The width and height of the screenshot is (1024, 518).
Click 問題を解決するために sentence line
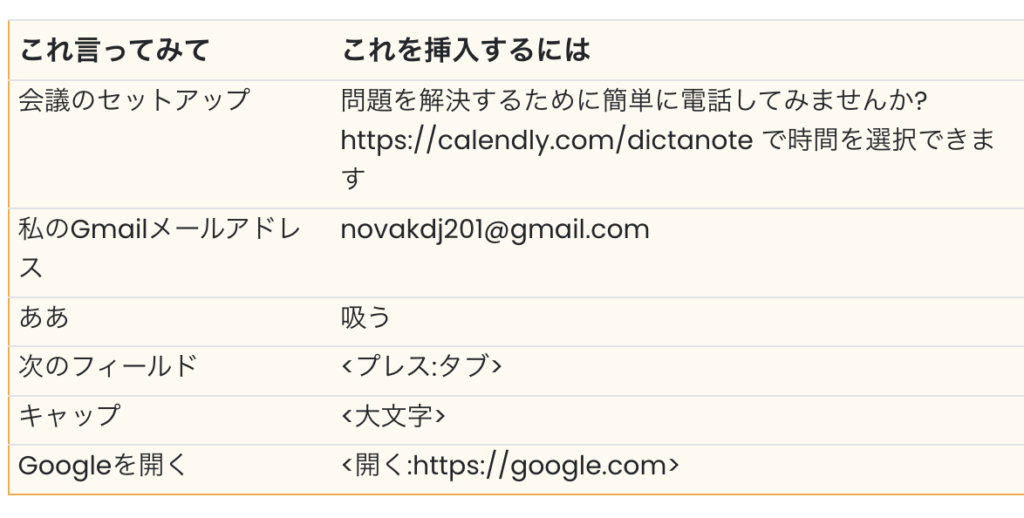click(634, 101)
